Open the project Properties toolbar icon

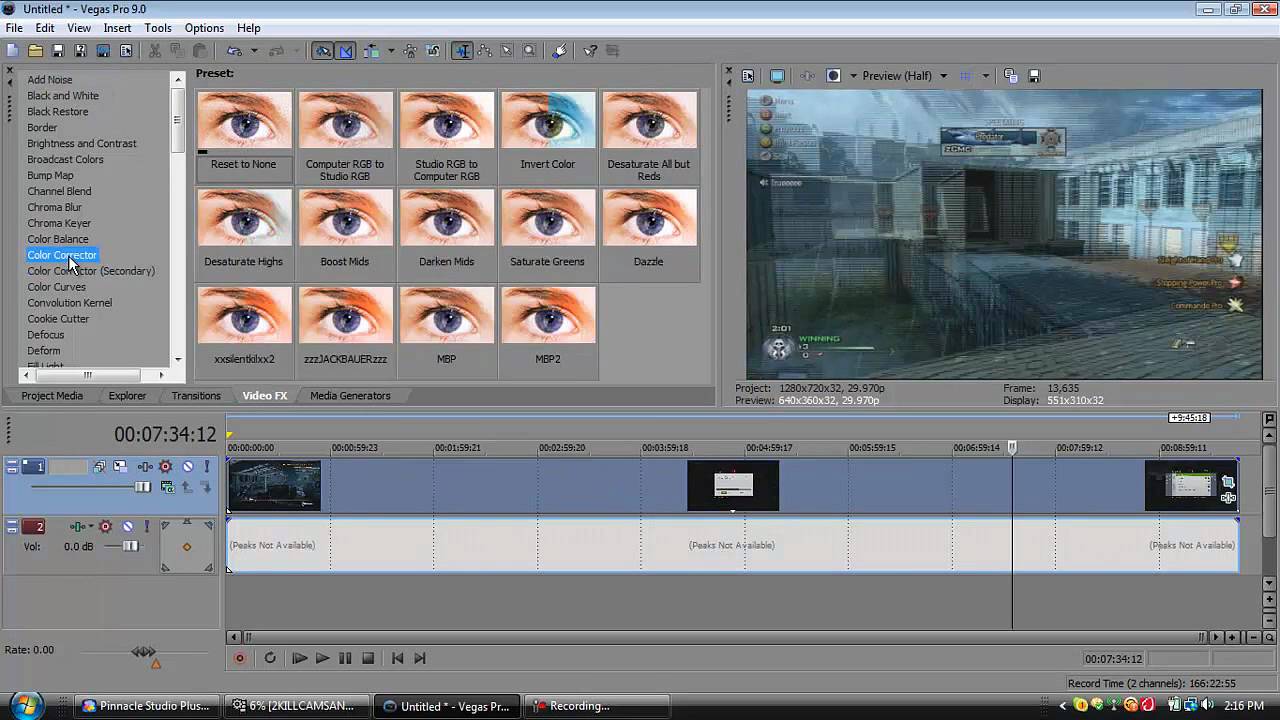pos(126,51)
